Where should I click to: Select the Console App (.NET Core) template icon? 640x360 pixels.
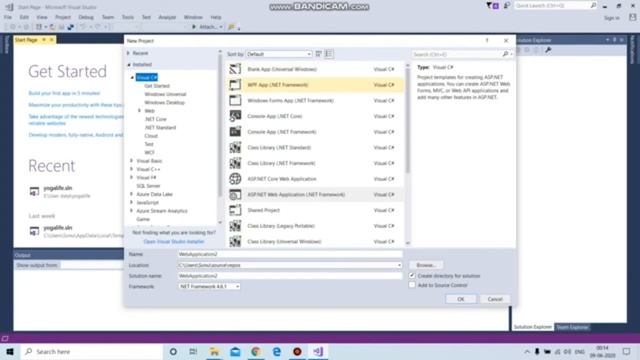point(235,116)
